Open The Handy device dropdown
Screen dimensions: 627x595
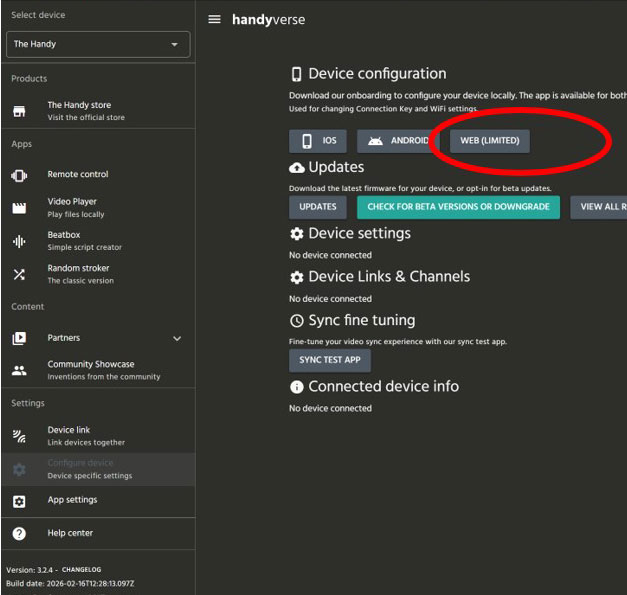(97, 44)
